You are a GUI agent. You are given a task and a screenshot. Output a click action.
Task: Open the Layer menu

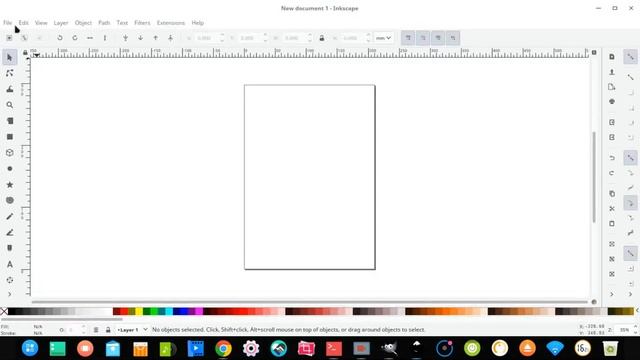click(x=61, y=23)
